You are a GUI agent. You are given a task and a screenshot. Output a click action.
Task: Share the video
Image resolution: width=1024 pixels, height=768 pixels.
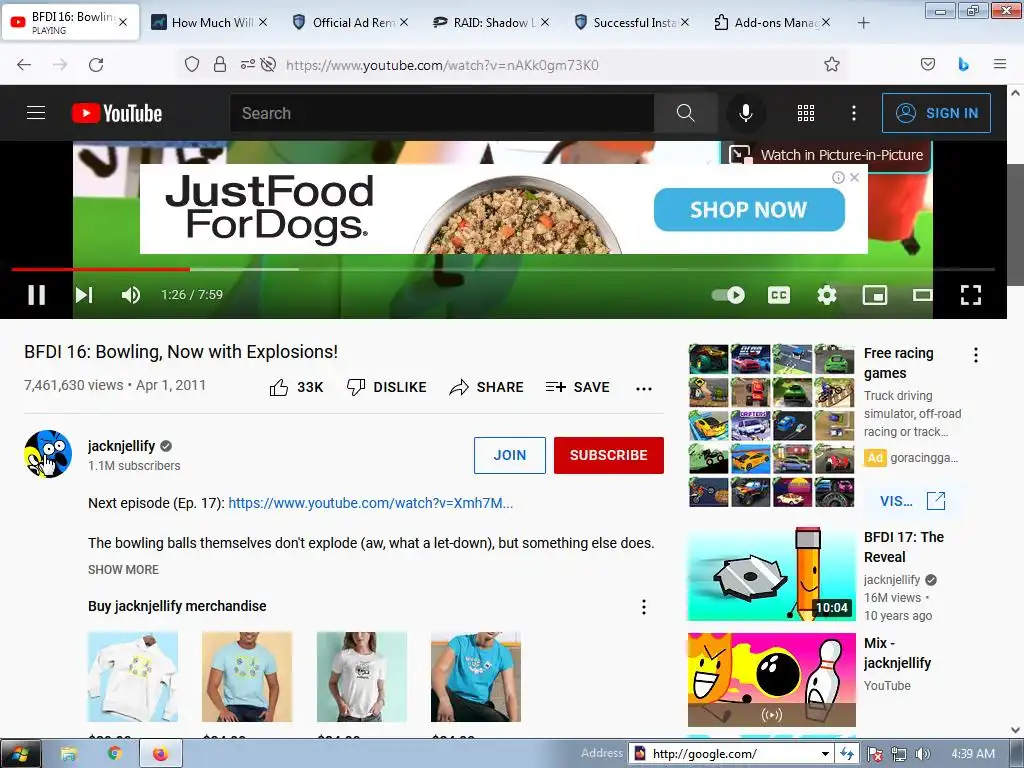pyautogui.click(x=487, y=387)
